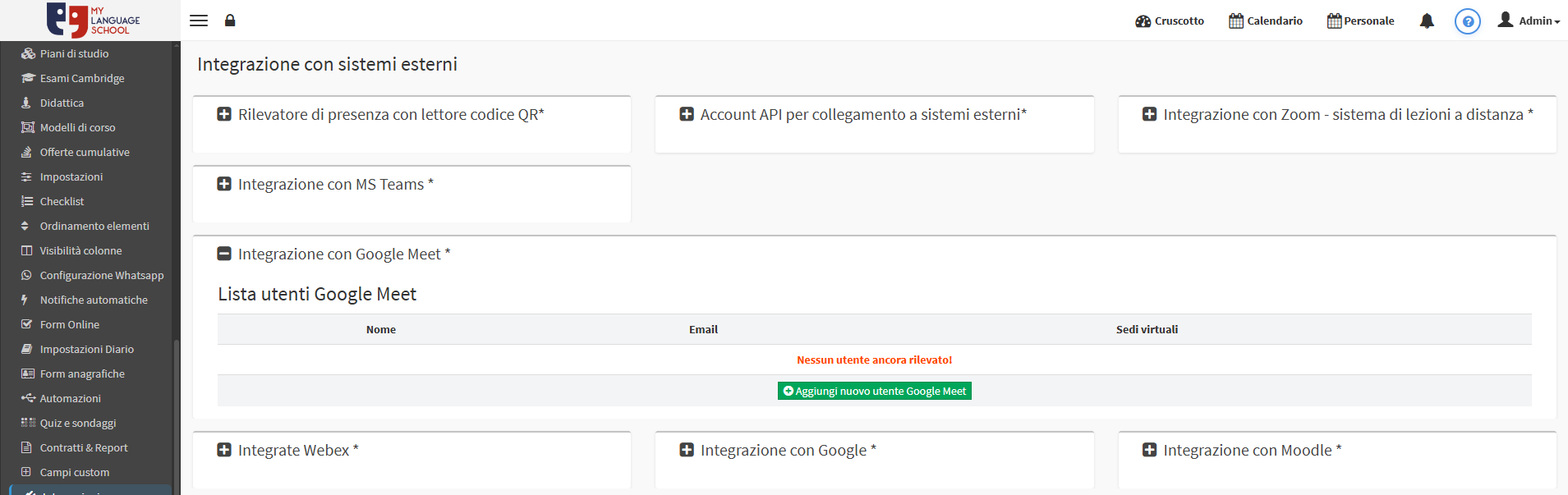Open the help question mark icon
The image size is (1568, 495).
click(x=1467, y=21)
